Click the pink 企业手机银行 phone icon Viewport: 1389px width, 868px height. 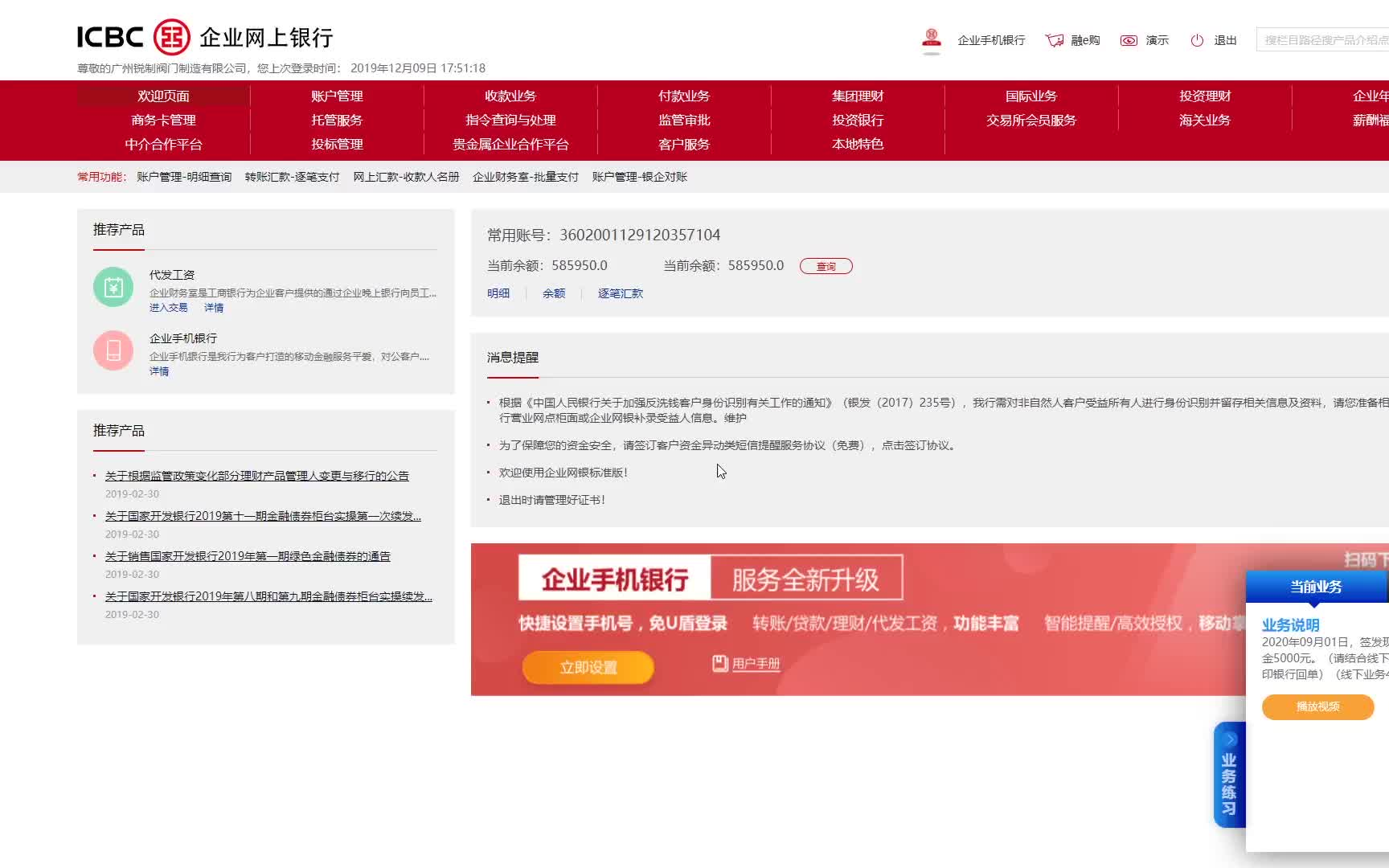point(113,350)
